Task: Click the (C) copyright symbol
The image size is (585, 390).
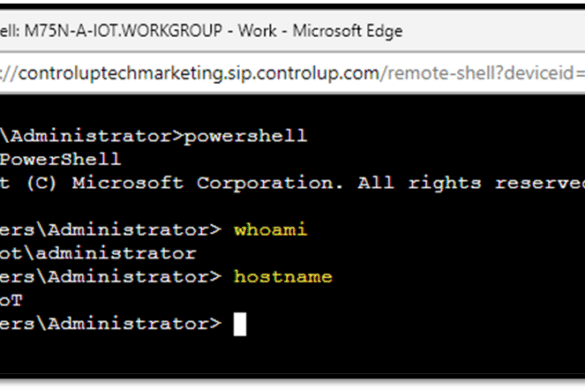Action: tap(41, 183)
